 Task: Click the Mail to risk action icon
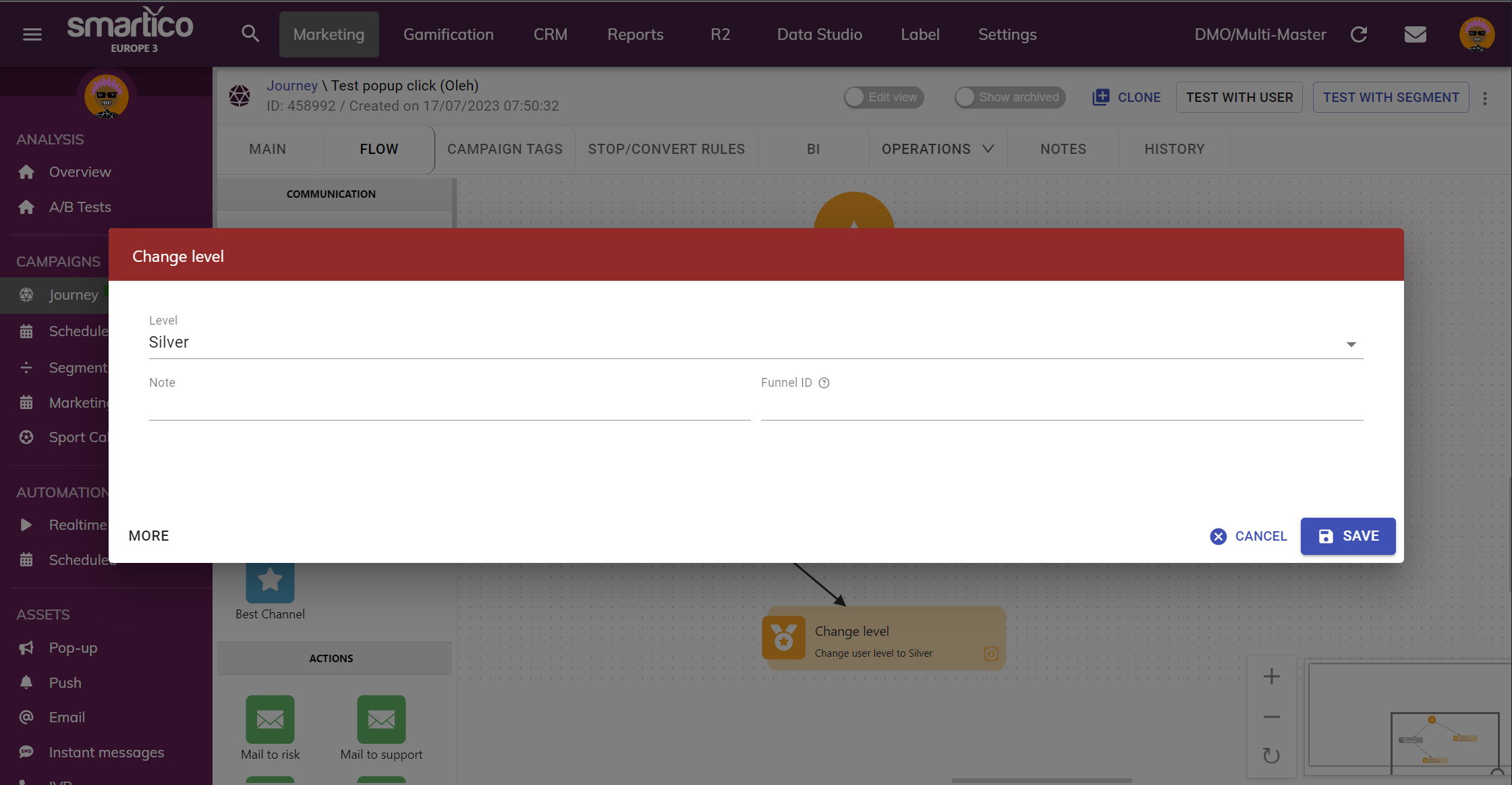(x=270, y=719)
